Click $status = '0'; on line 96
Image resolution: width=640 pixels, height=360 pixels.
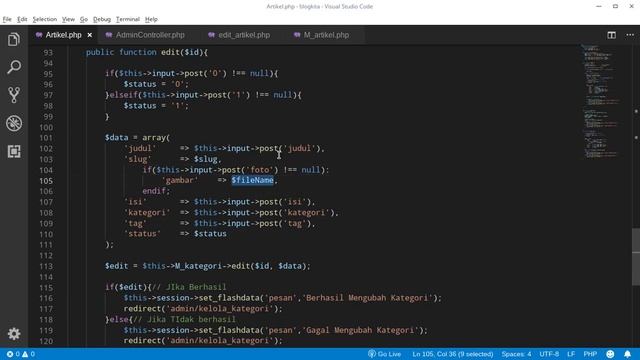[156, 84]
